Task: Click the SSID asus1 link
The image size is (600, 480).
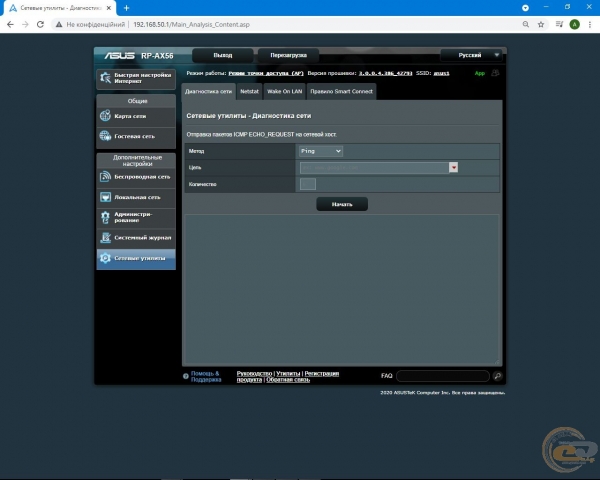Action: click(x=441, y=73)
